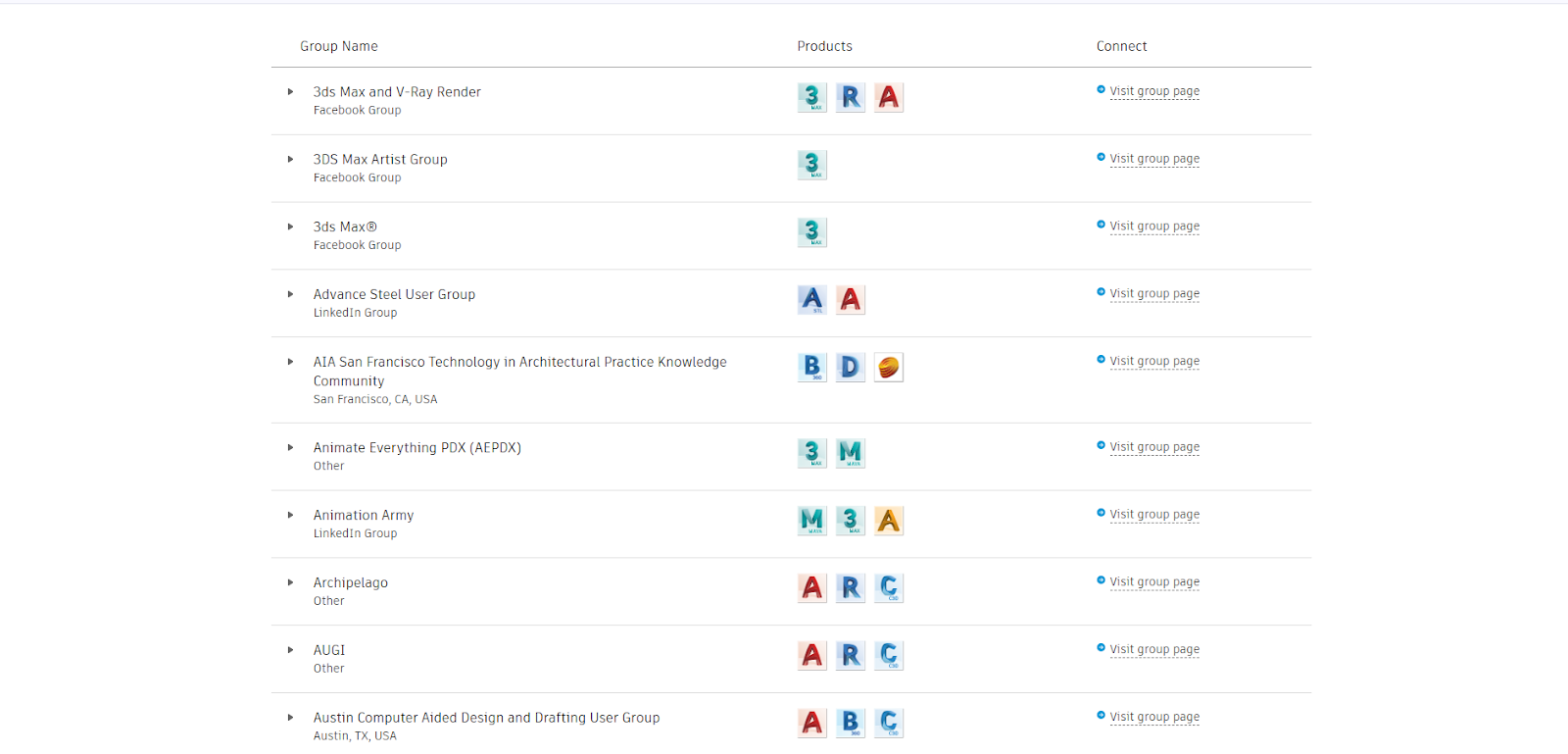This screenshot has width=1568, height=754.
Task: Click the location text "Austin, TX, USA"
Action: [x=355, y=735]
